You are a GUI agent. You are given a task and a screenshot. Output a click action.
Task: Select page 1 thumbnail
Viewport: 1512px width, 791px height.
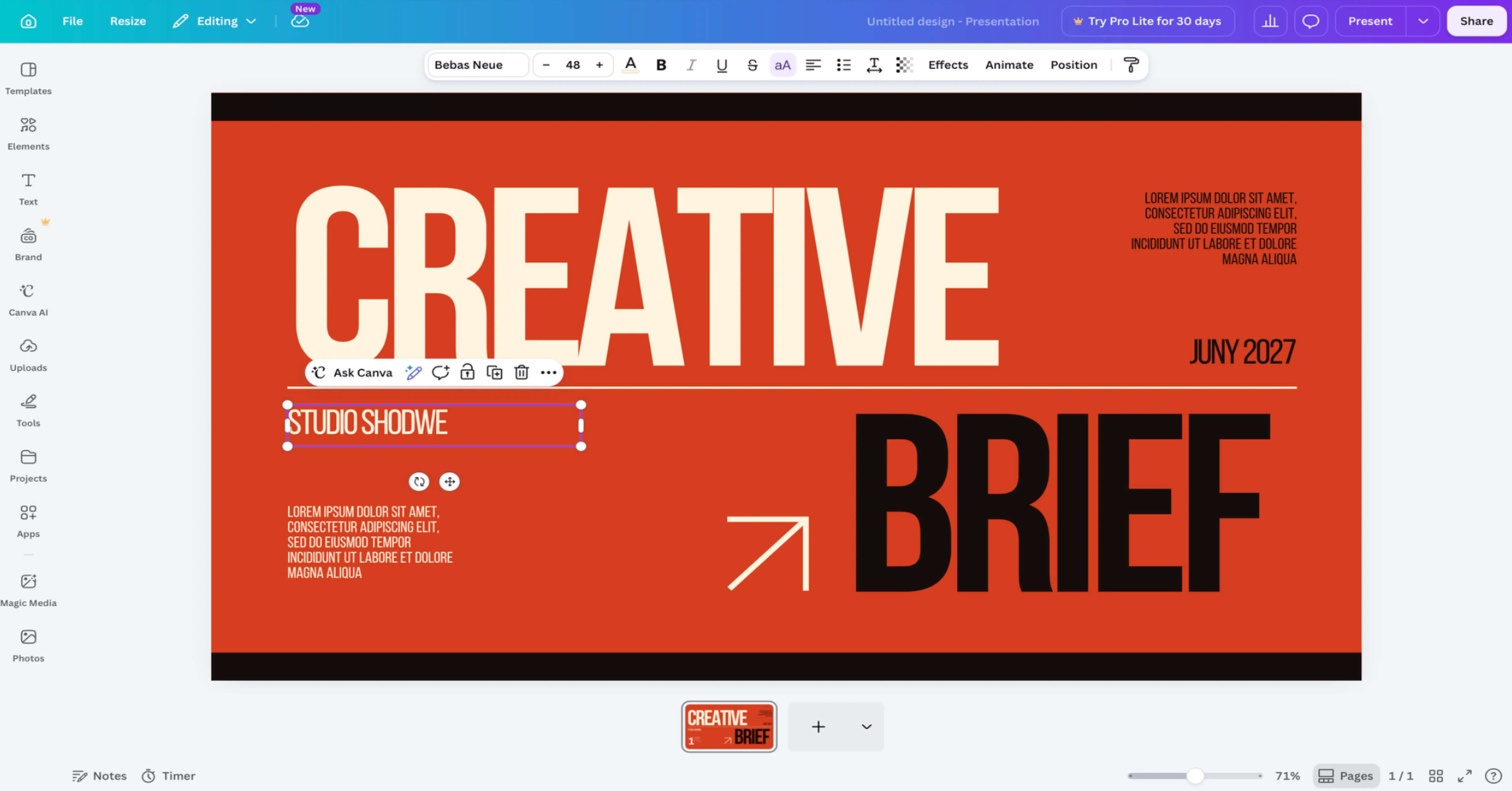coord(729,727)
